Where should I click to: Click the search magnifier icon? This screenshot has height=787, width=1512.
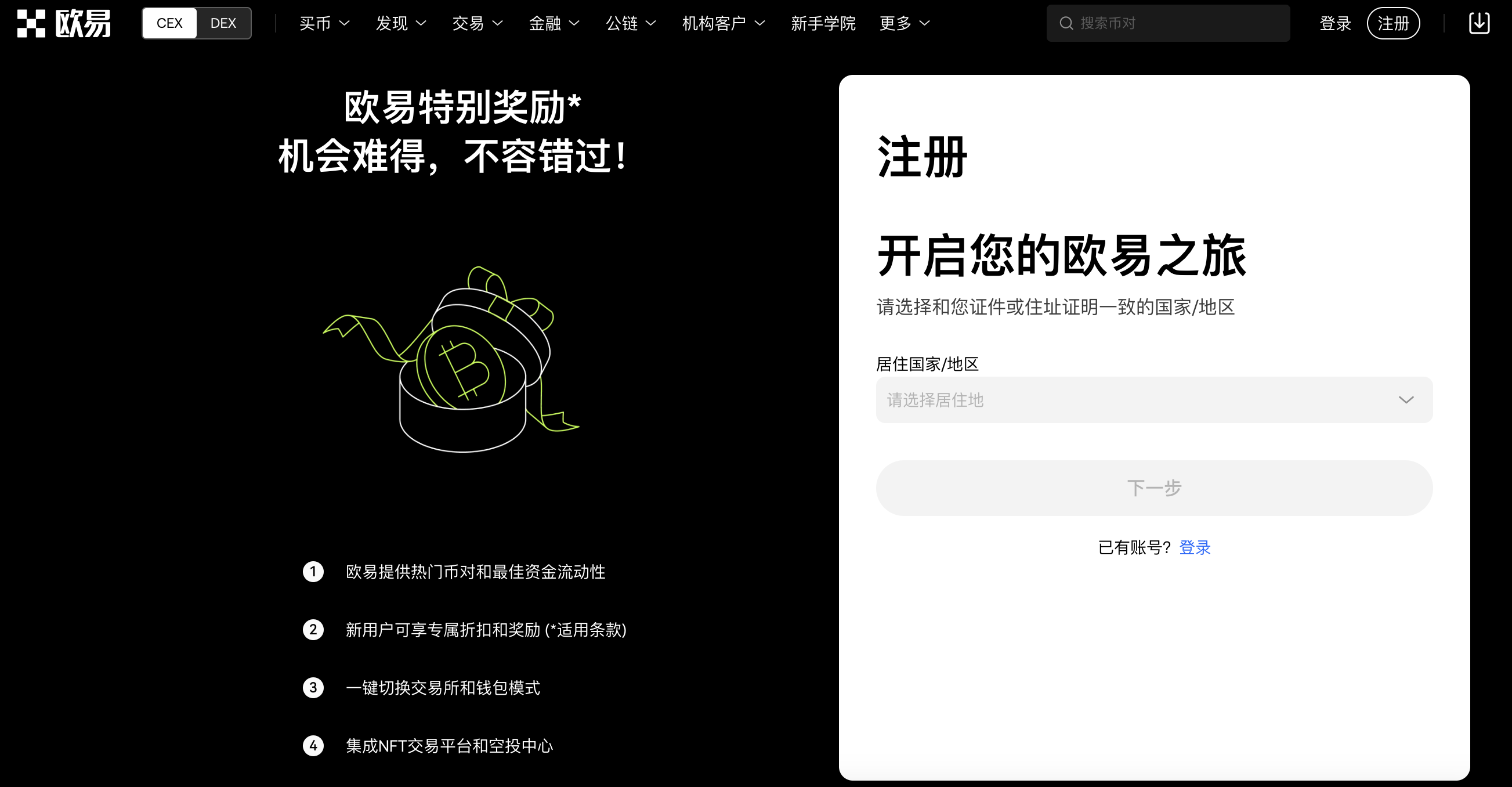tap(1066, 23)
